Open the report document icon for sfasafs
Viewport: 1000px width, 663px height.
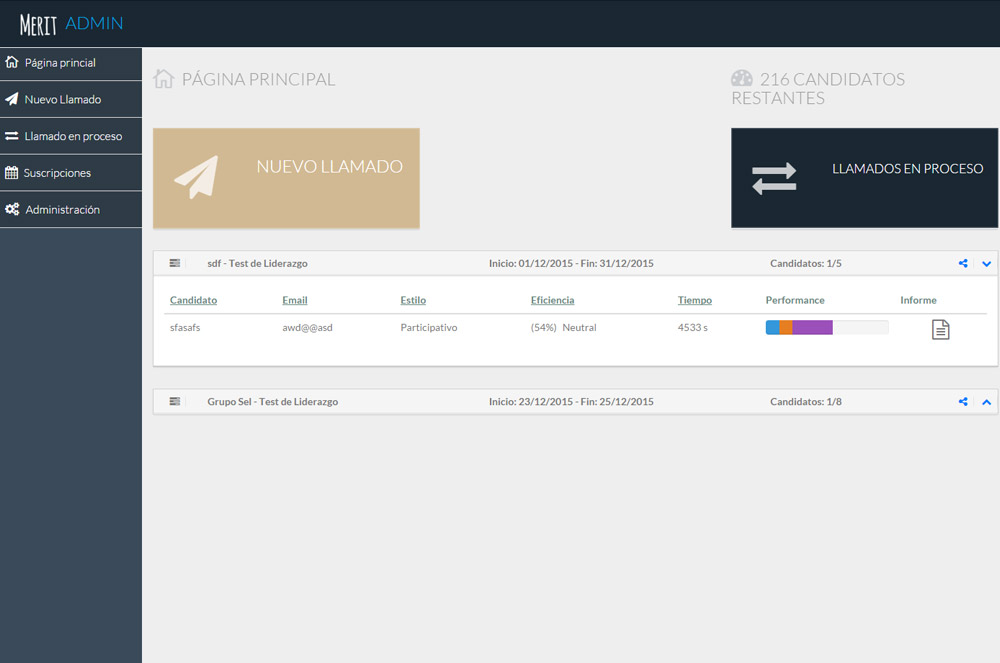click(x=940, y=329)
